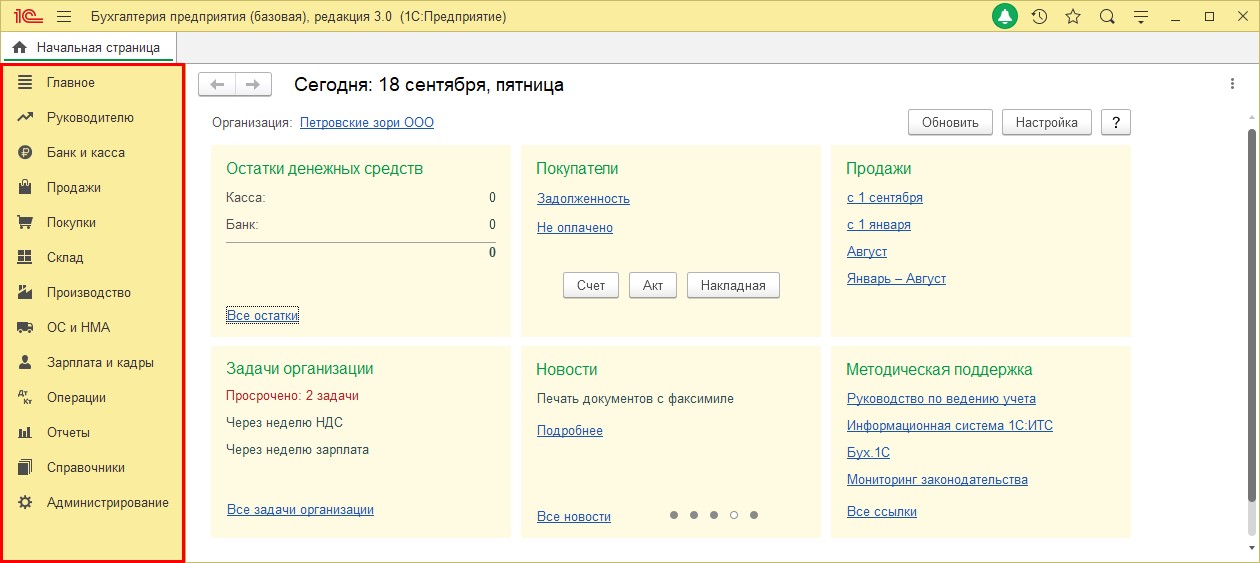Click the Главное section icon

tap(25, 82)
